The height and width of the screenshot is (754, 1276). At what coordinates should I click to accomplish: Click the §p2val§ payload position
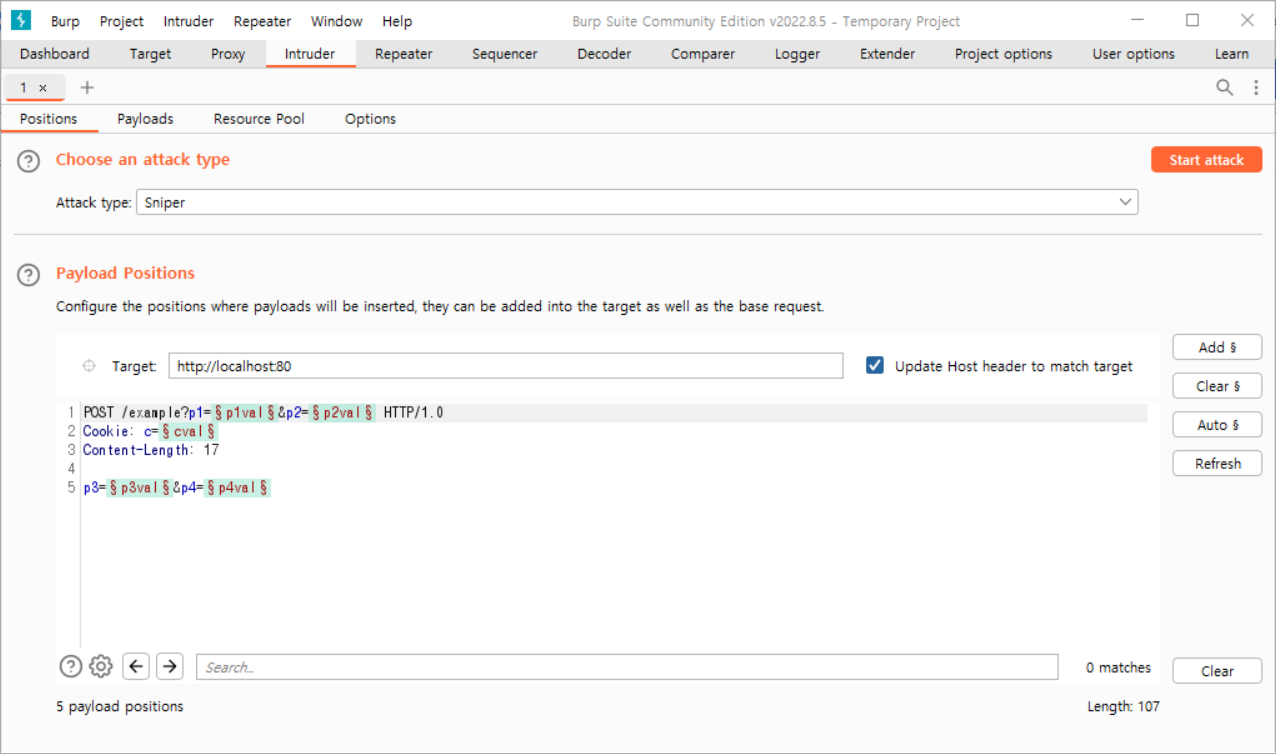(x=342, y=412)
